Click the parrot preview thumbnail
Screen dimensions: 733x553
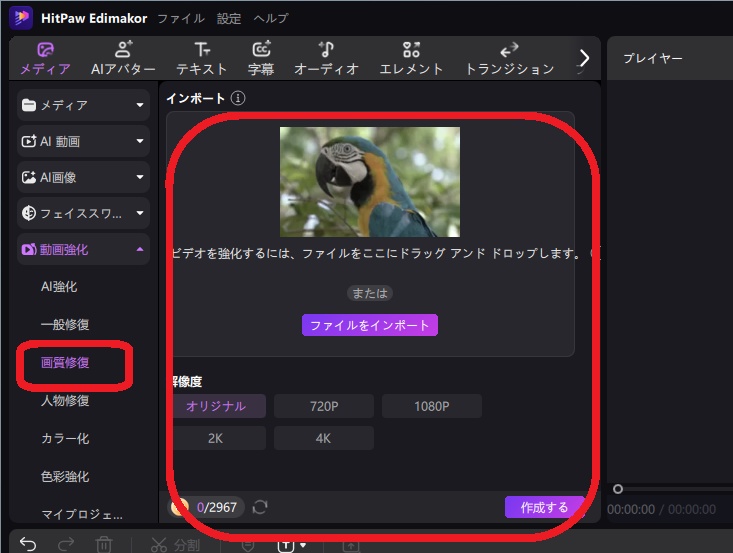point(370,182)
